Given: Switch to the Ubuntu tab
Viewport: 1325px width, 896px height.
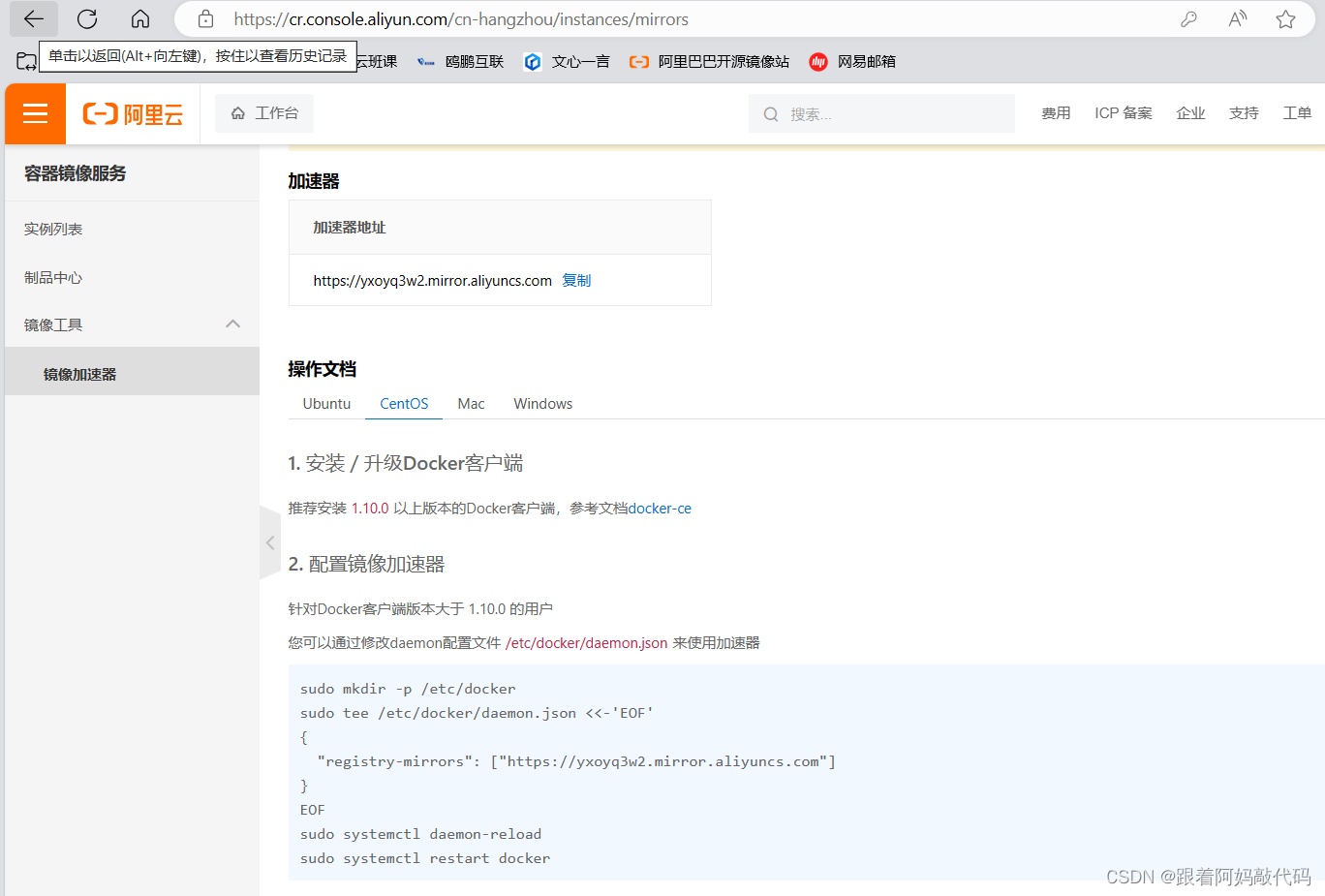Looking at the screenshot, I should click(x=325, y=403).
